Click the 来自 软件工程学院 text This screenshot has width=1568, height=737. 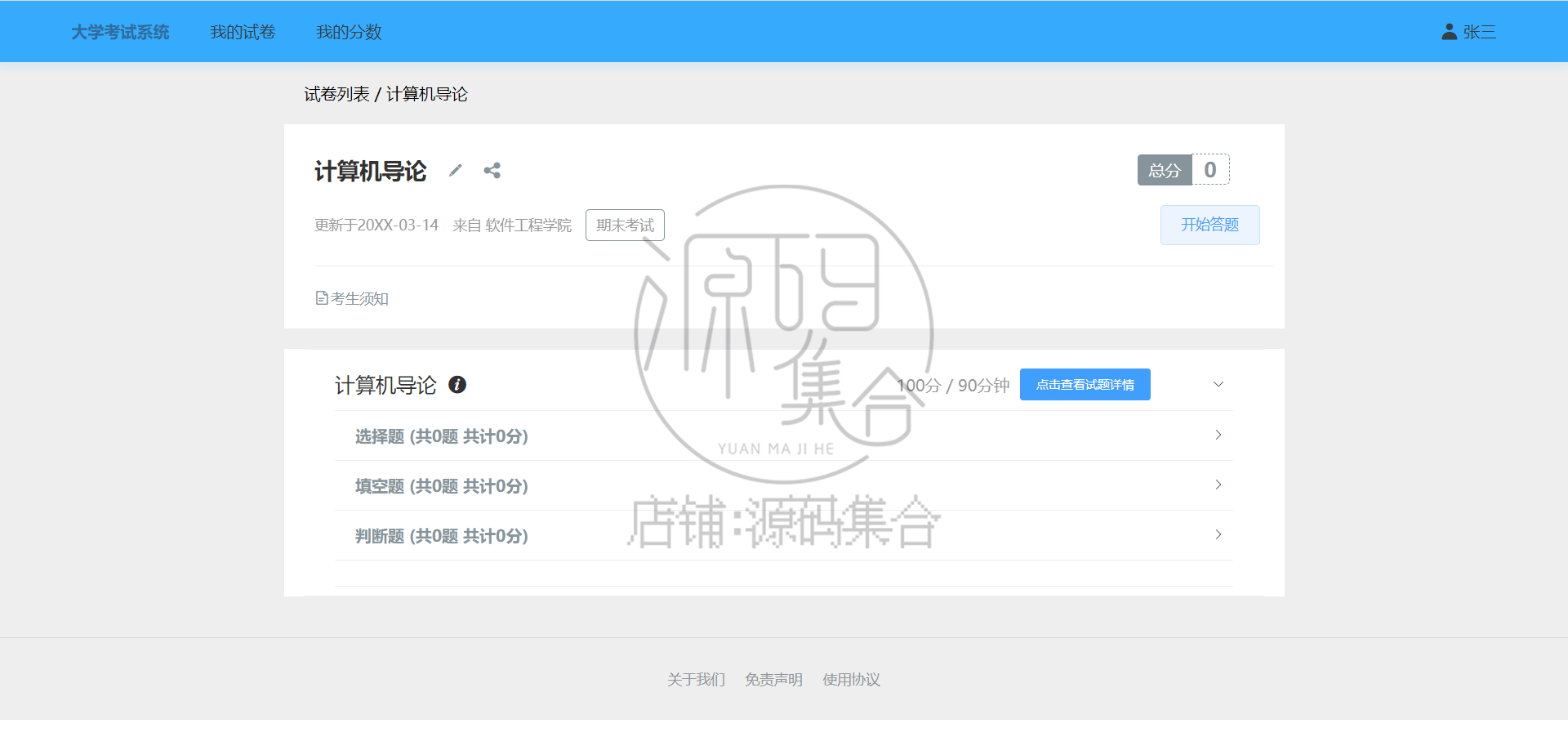point(512,225)
